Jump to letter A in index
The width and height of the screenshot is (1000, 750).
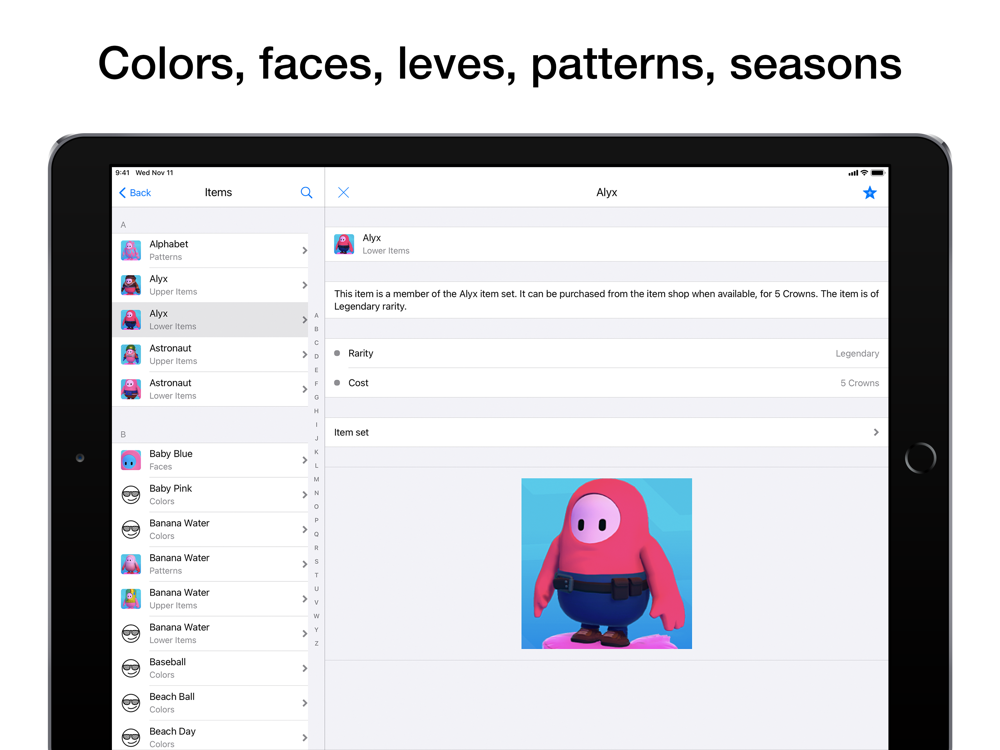pos(316,316)
